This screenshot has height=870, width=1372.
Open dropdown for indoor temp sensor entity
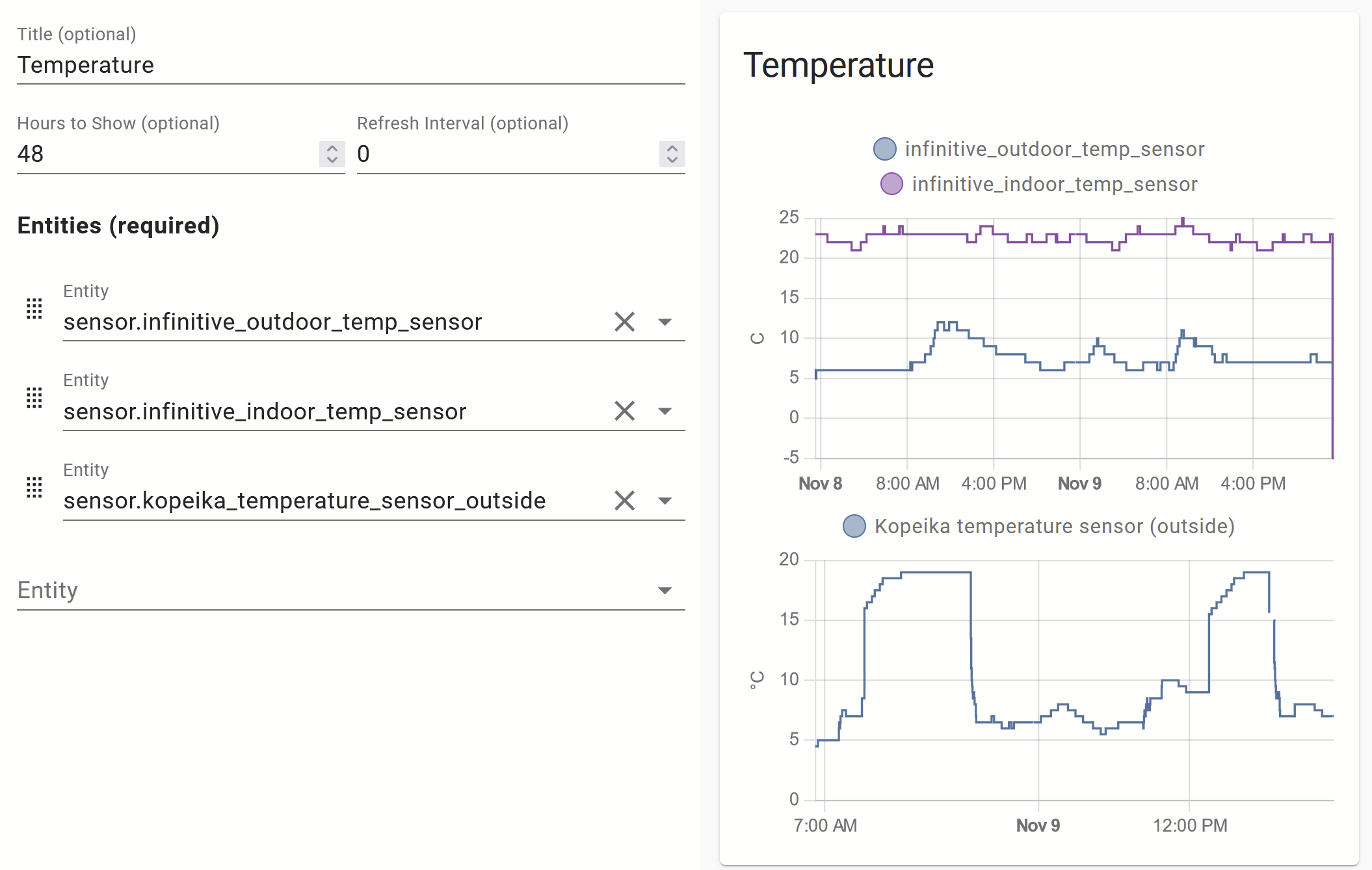pyautogui.click(x=665, y=411)
